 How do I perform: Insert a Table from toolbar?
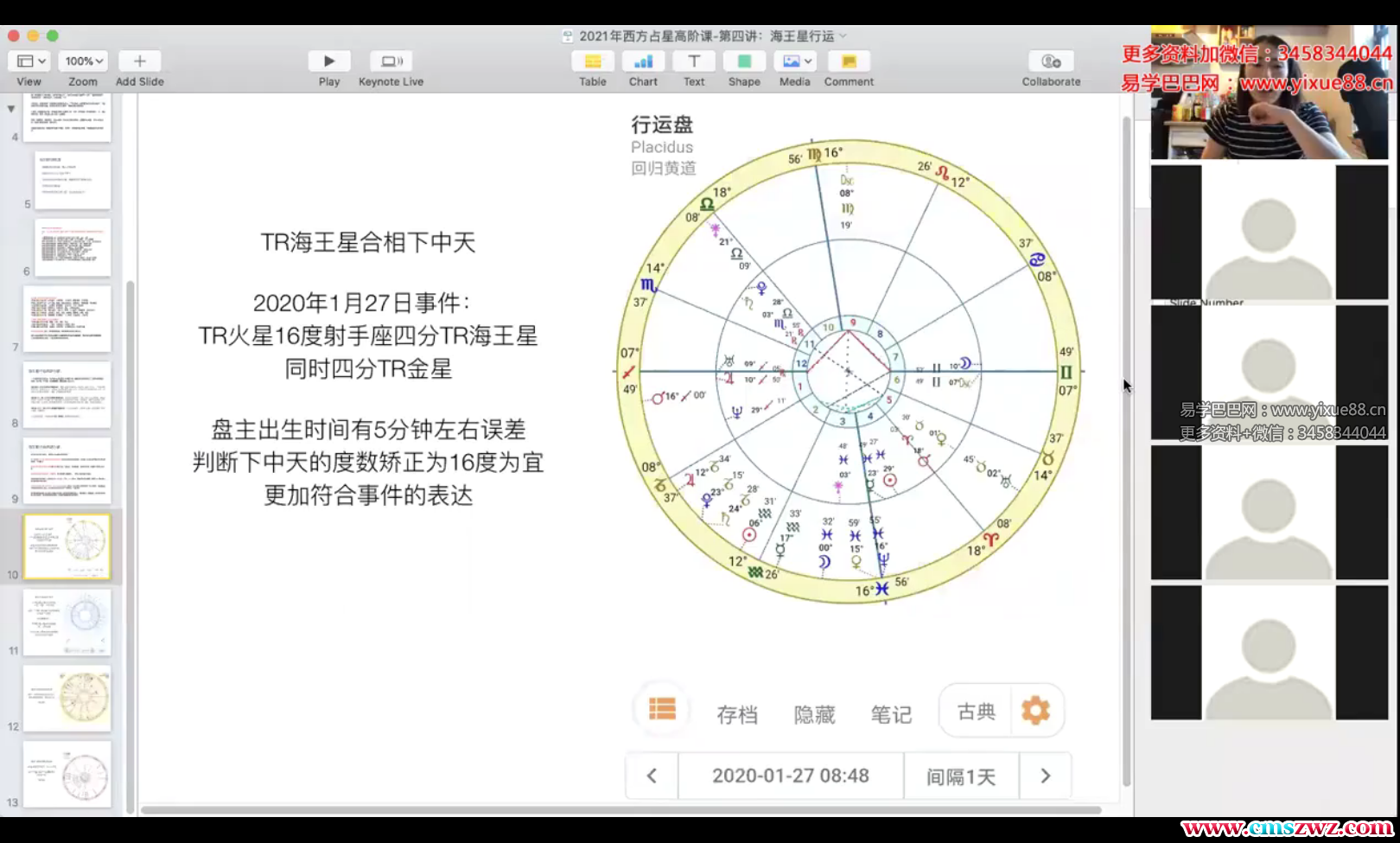(592, 61)
